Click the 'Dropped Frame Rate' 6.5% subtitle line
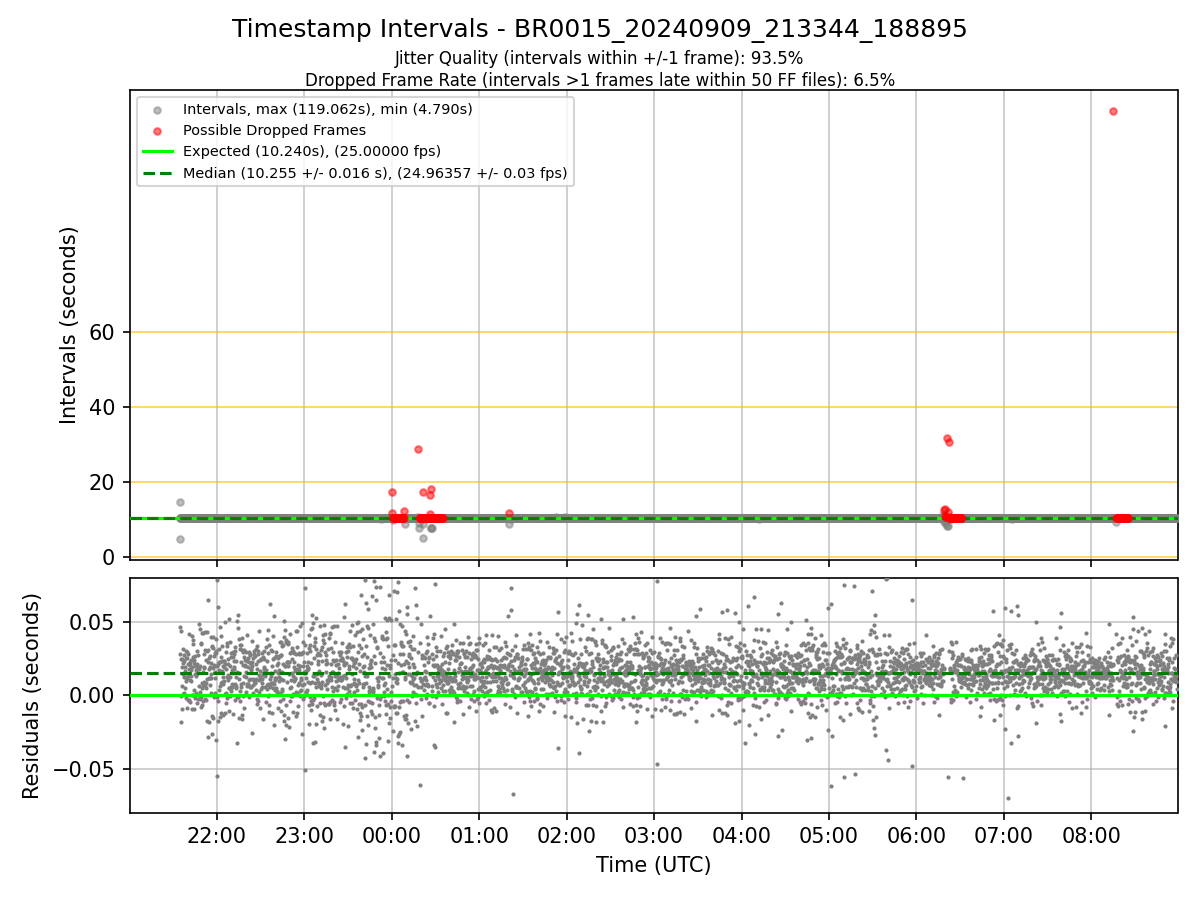The image size is (1200, 900). click(x=599, y=80)
